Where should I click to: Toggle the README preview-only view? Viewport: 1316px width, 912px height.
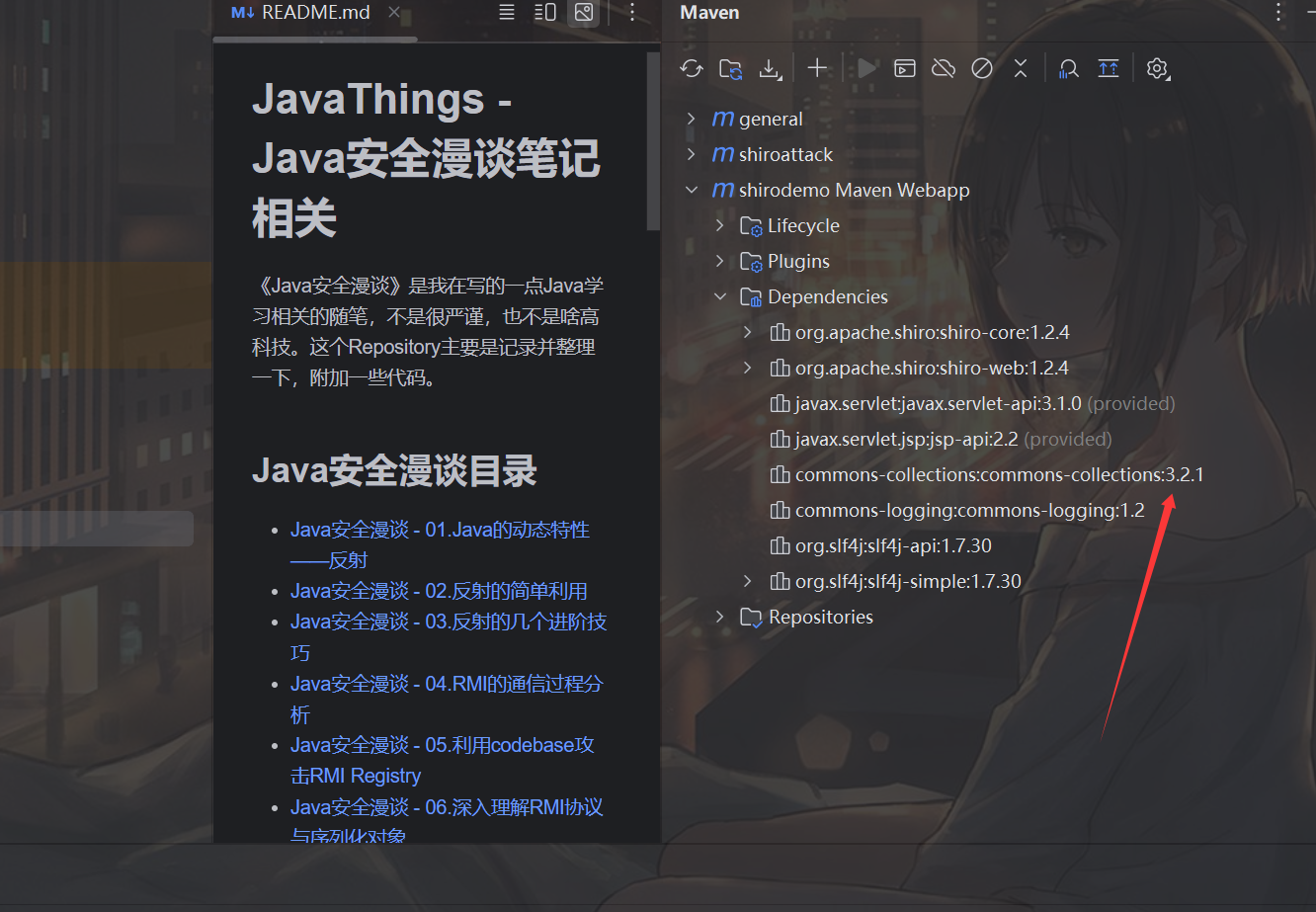(584, 13)
